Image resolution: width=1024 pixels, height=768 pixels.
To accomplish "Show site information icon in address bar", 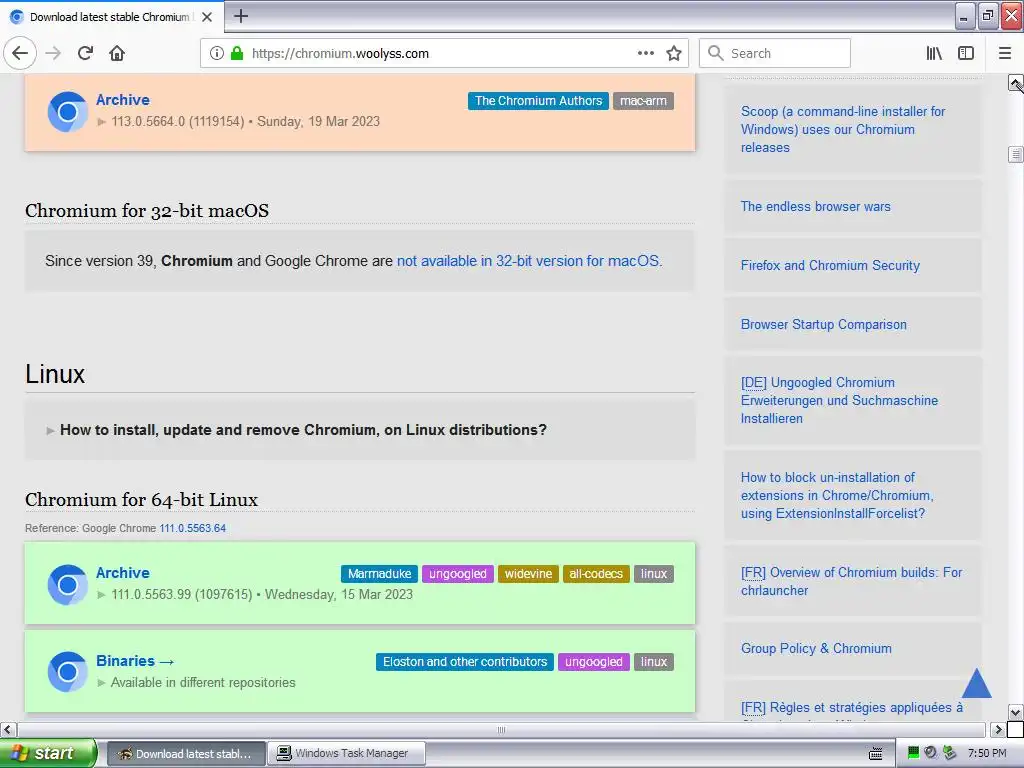I will [217, 53].
